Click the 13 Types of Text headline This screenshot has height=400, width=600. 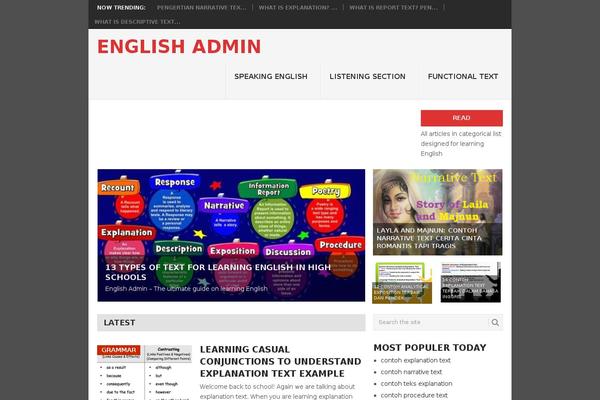click(218, 272)
